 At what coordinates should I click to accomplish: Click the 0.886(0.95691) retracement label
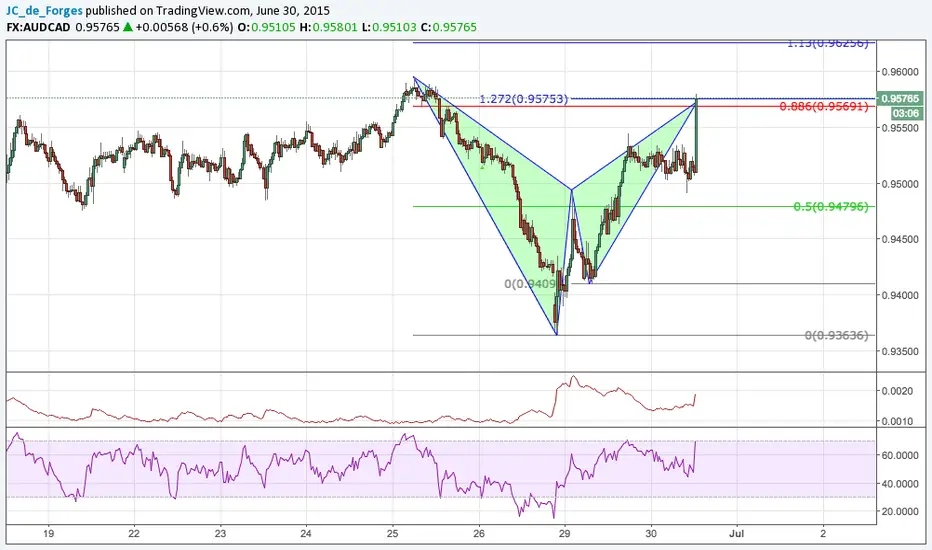pyautogui.click(x=824, y=106)
